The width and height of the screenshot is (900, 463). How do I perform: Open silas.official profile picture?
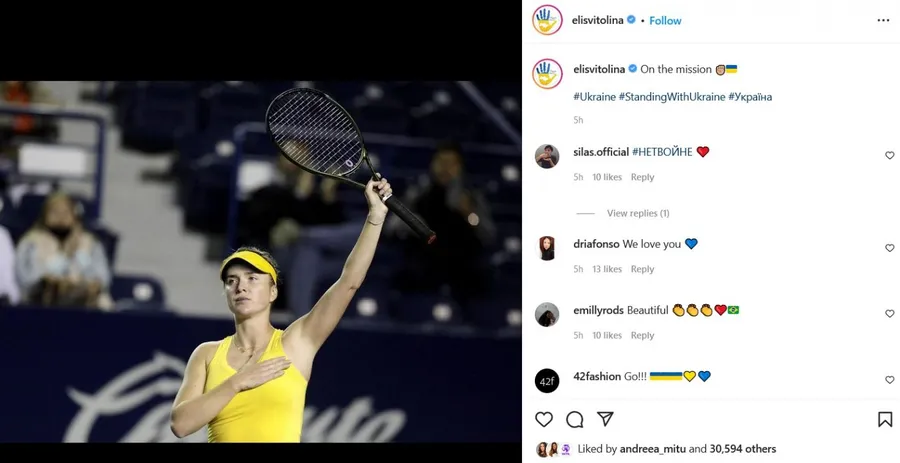(547, 156)
